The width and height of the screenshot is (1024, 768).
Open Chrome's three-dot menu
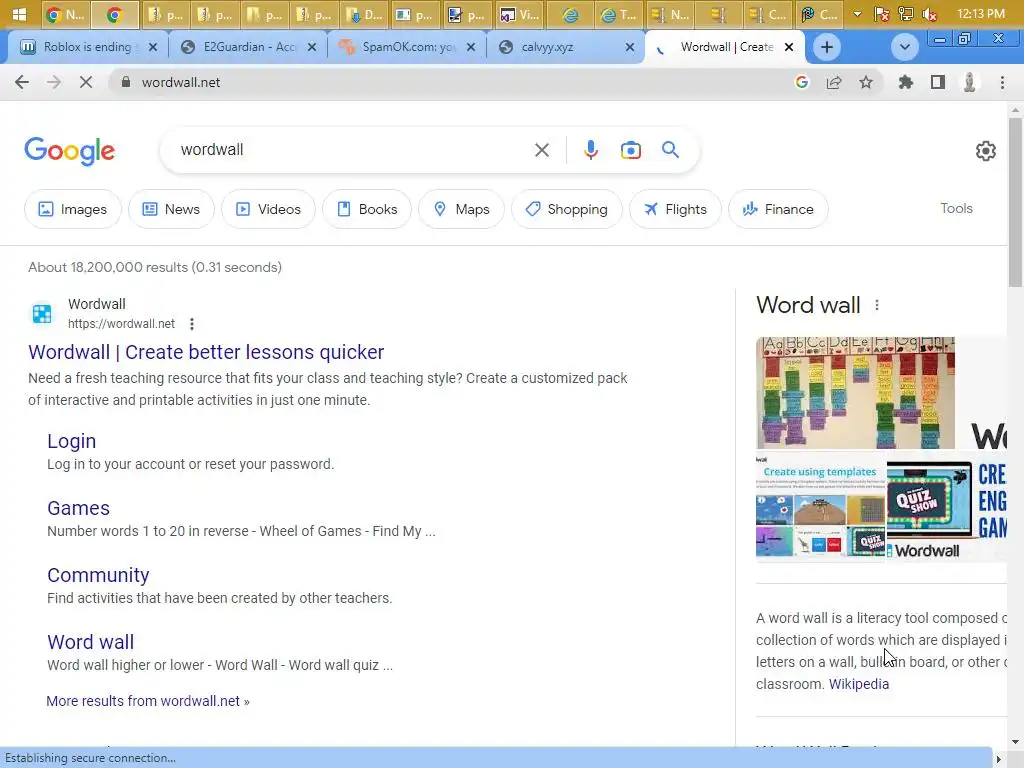[1002, 82]
